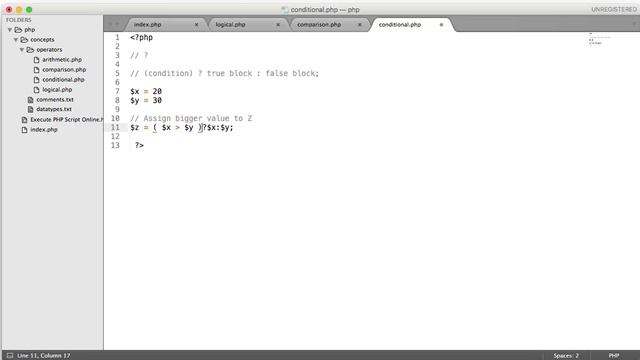Click the tab history forward arrow
The height and width of the screenshot is (360, 640).
coord(118,24)
